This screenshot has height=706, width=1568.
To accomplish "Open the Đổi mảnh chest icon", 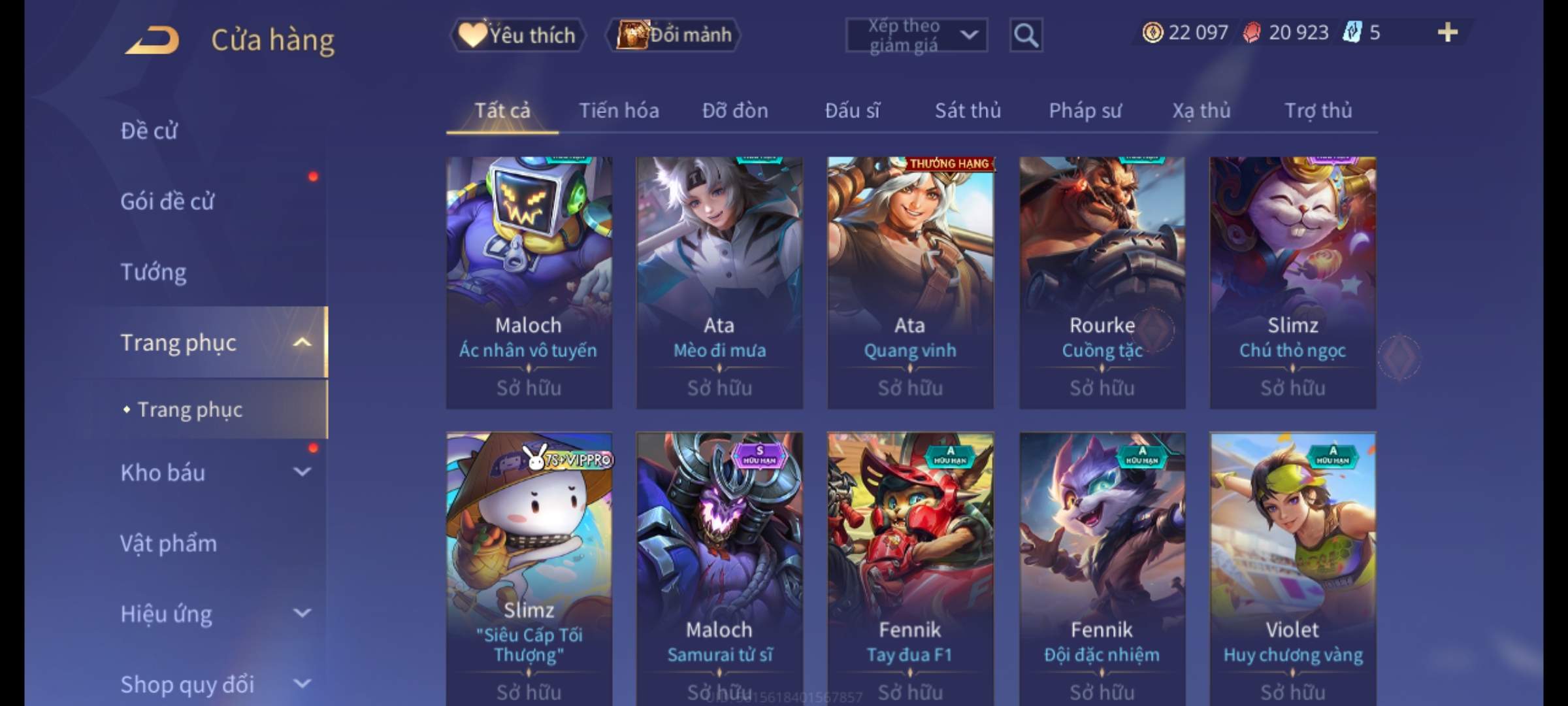I will click(632, 35).
